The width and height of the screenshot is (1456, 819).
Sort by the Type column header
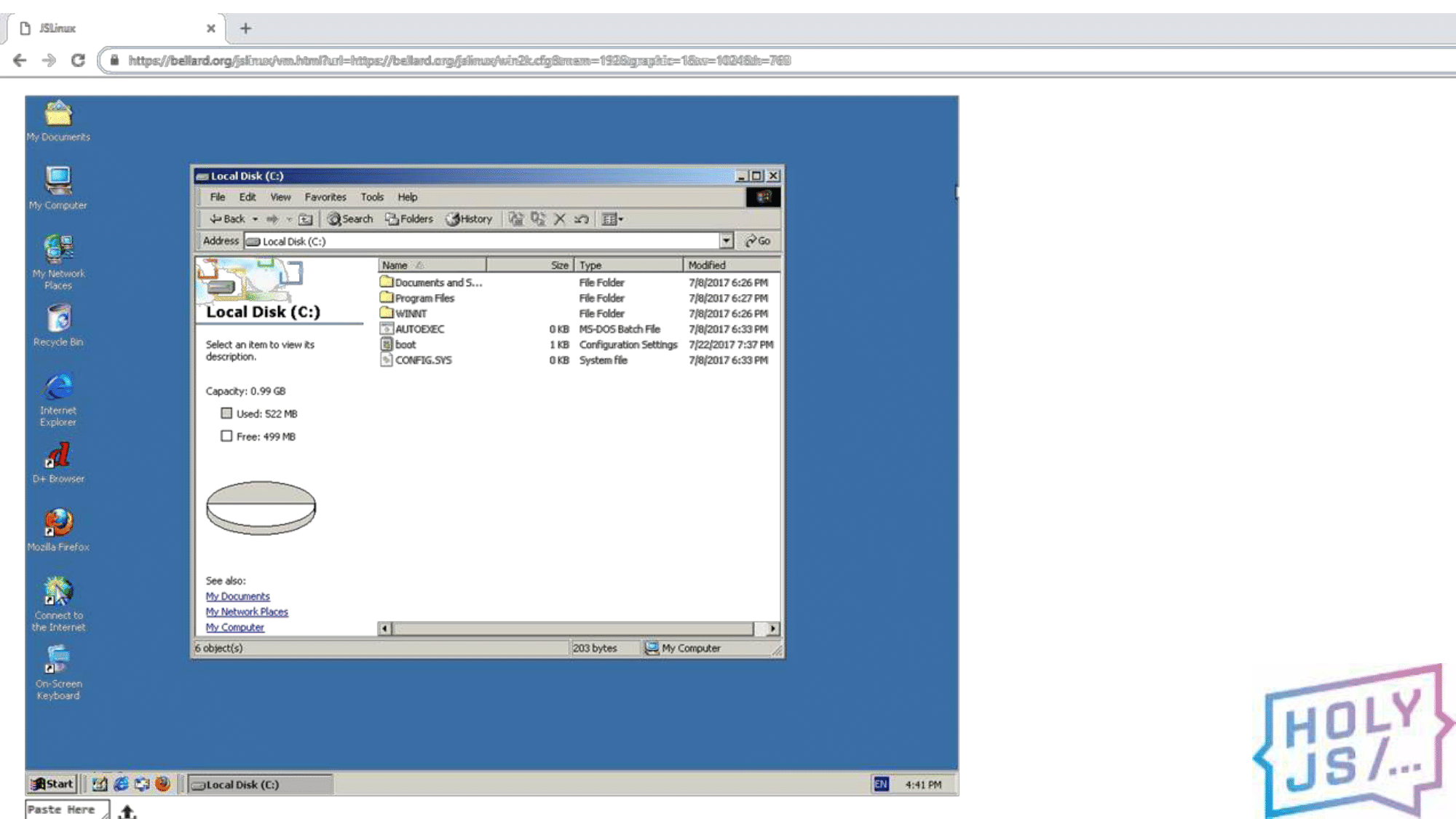point(629,265)
